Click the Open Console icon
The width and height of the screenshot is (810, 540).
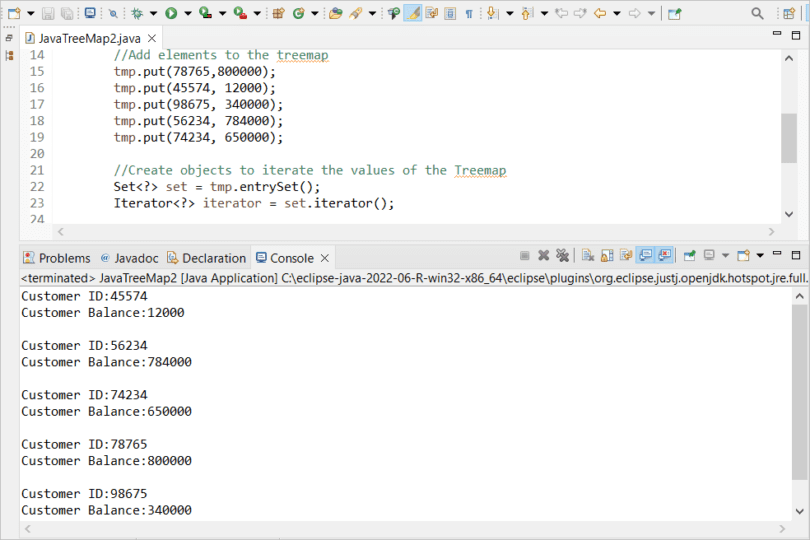743,255
